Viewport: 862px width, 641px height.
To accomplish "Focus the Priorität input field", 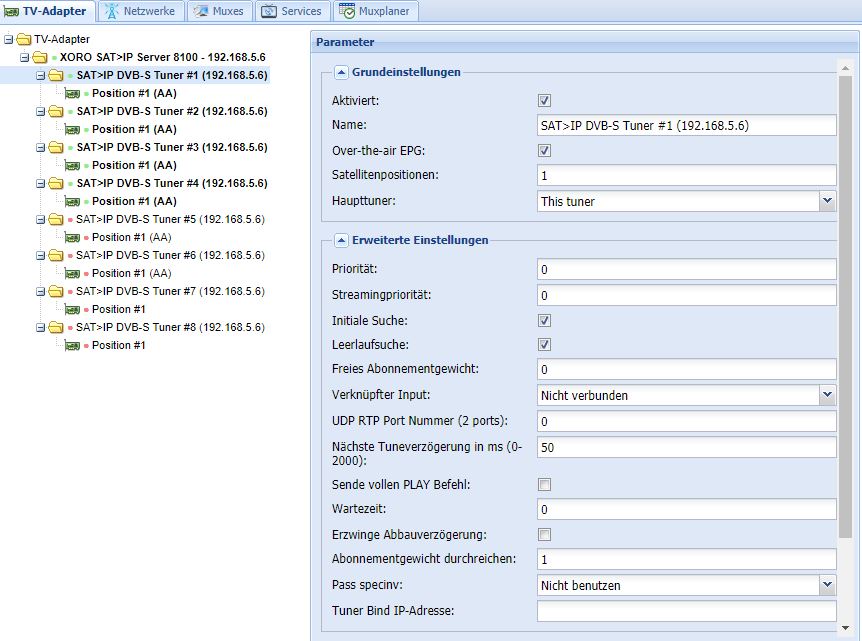I will [687, 269].
